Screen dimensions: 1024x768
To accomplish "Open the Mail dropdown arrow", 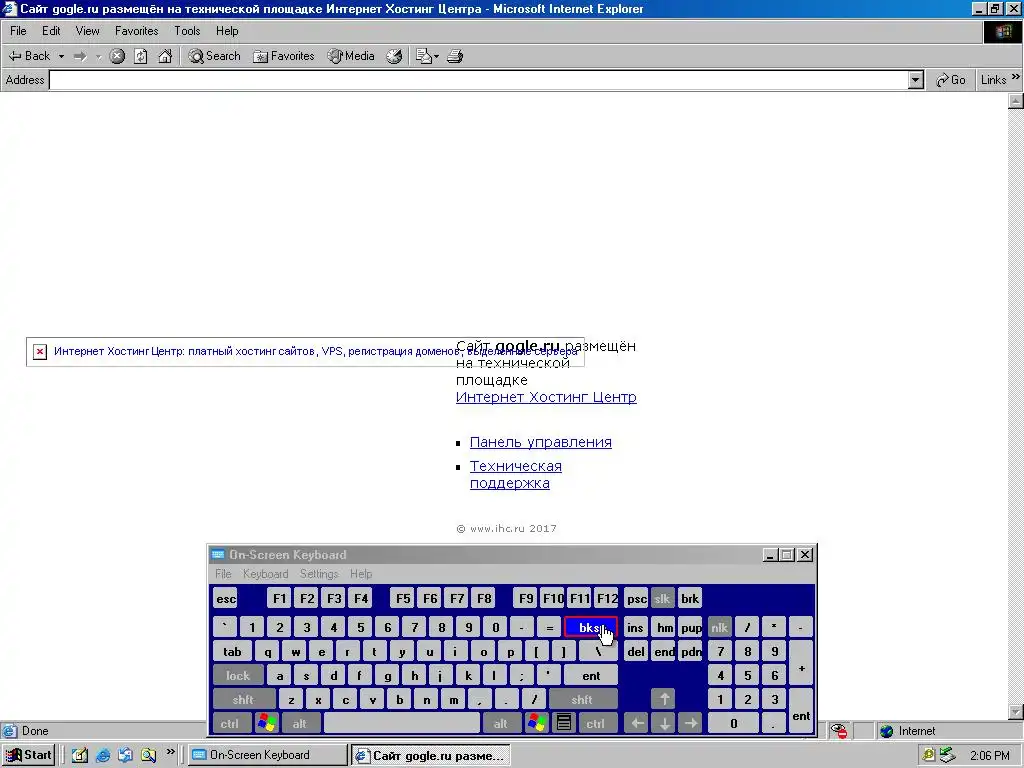I will coord(436,56).
